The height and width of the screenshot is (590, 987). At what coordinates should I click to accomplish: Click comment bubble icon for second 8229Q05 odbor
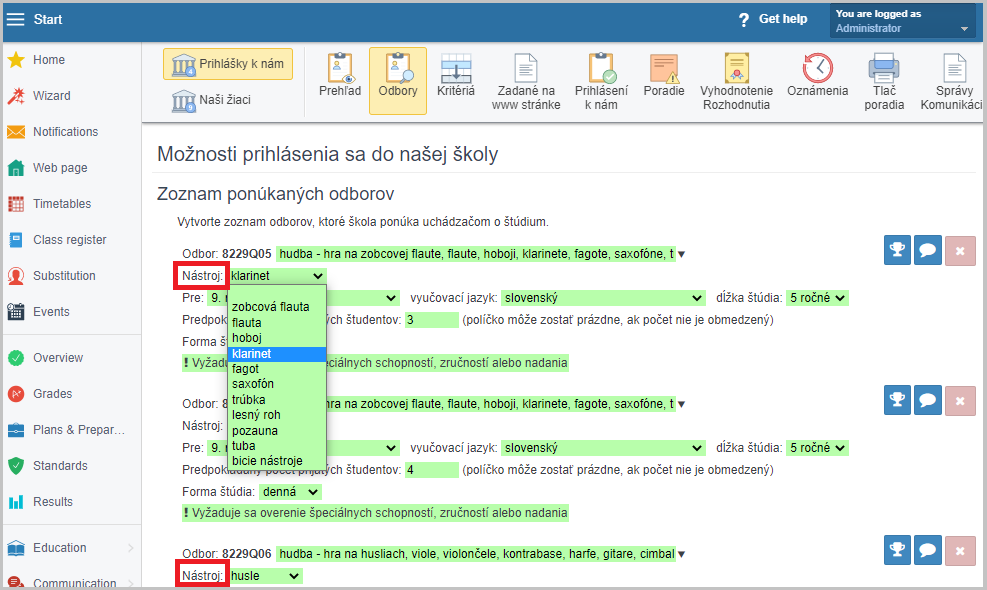(928, 400)
